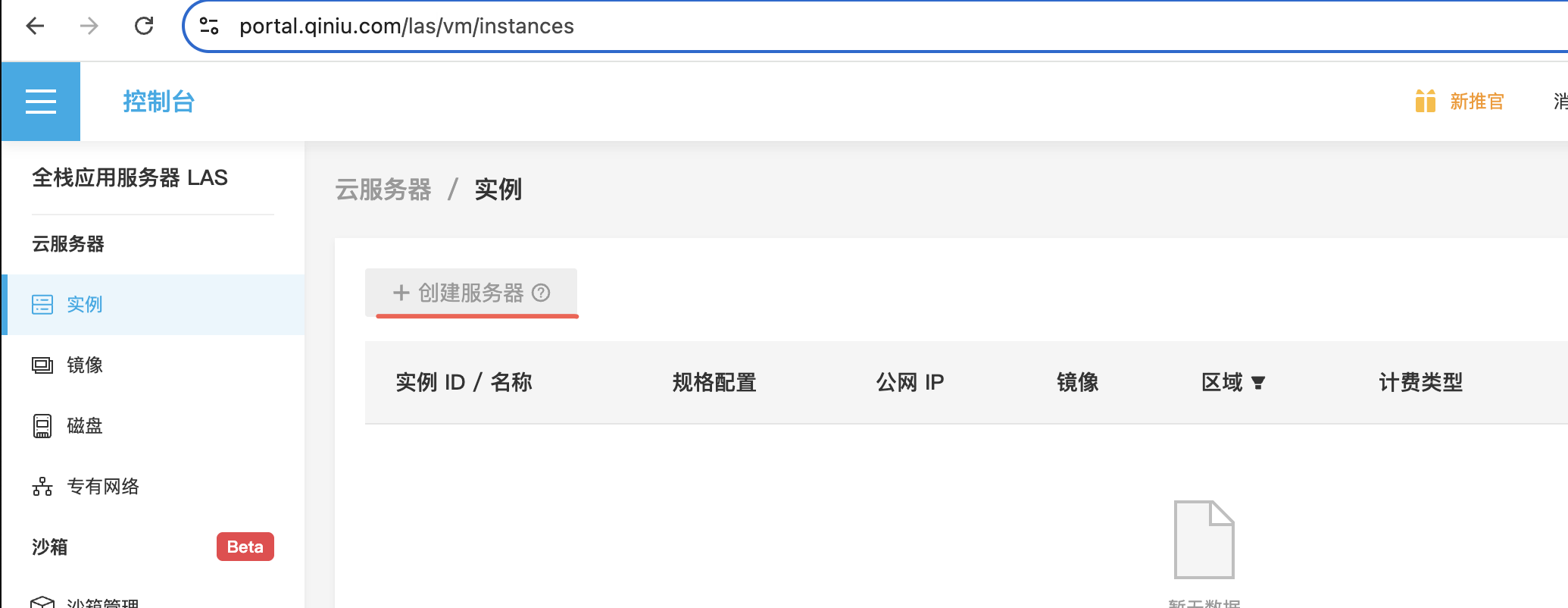Open the 新推官 link
1568x608 pixels.
[x=1477, y=102]
